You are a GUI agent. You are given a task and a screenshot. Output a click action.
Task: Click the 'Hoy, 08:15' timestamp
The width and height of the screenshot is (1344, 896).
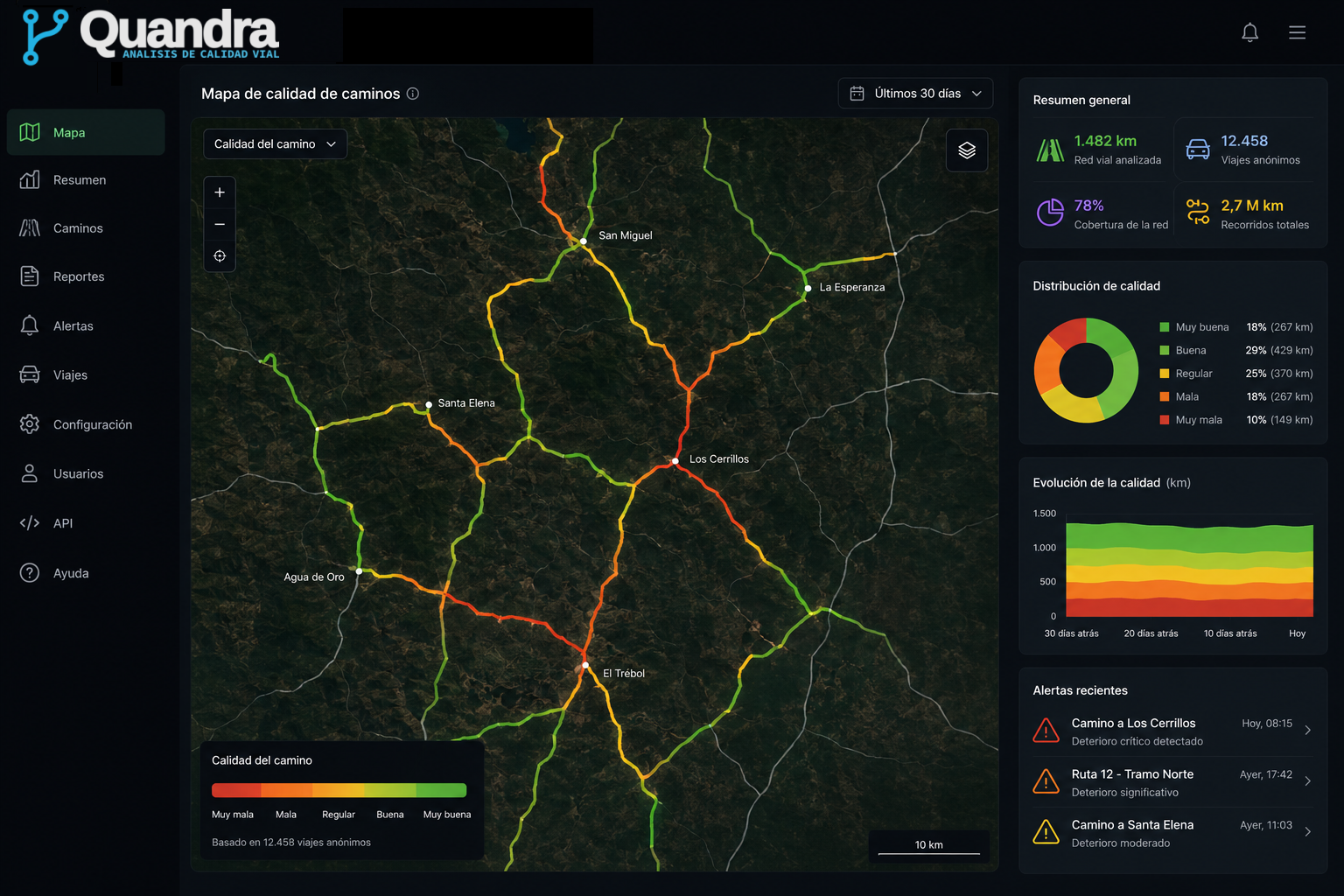(x=1267, y=724)
